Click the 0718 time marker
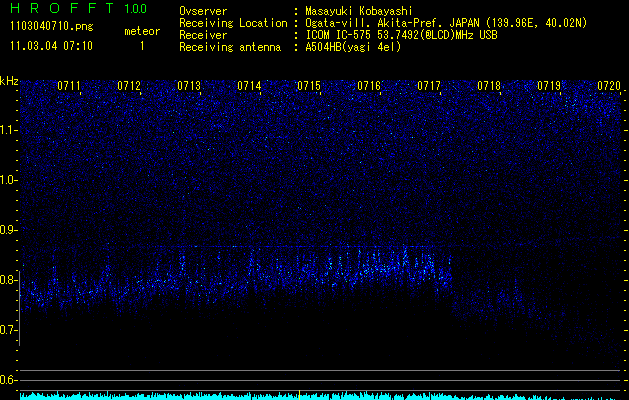The width and height of the screenshot is (629, 400). 489,86
